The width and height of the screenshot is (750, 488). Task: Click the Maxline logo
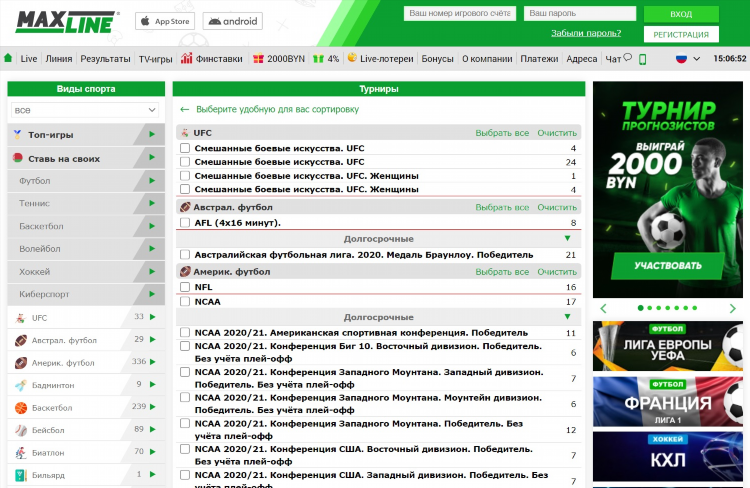point(66,22)
